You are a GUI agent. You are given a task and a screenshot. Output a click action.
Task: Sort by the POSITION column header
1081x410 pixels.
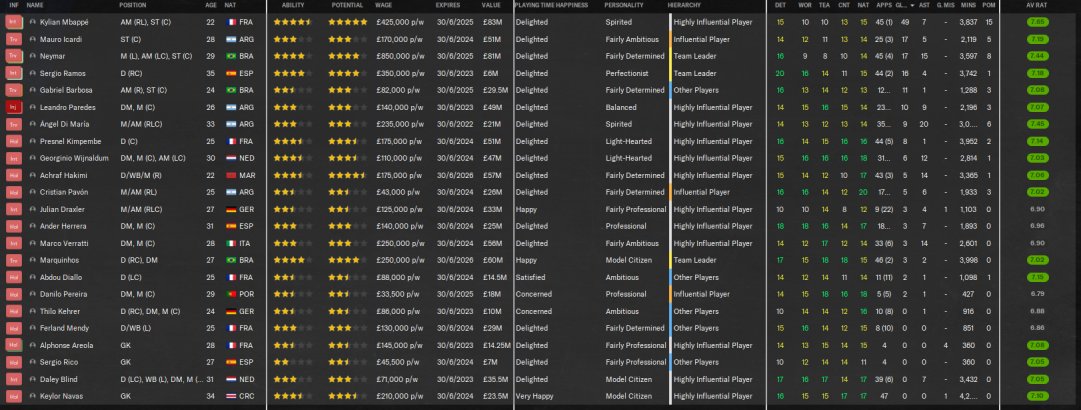coord(133,5)
